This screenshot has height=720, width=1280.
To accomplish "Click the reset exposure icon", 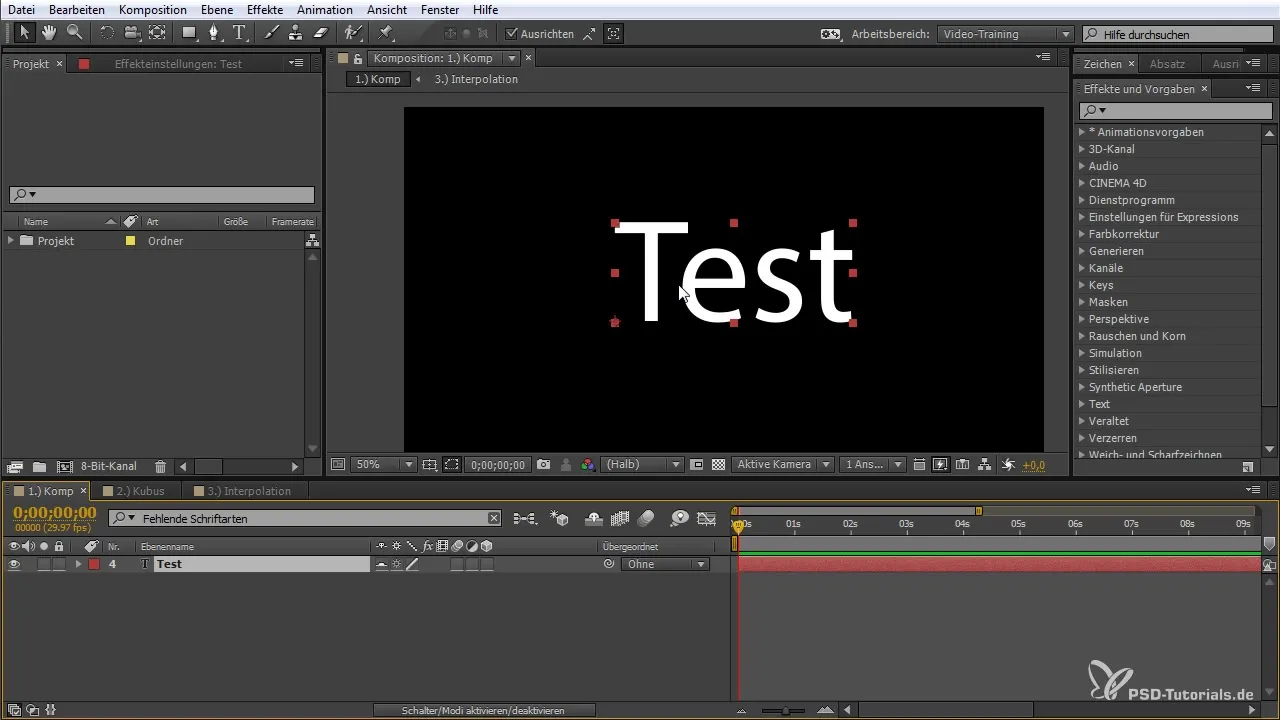I will click(1008, 465).
